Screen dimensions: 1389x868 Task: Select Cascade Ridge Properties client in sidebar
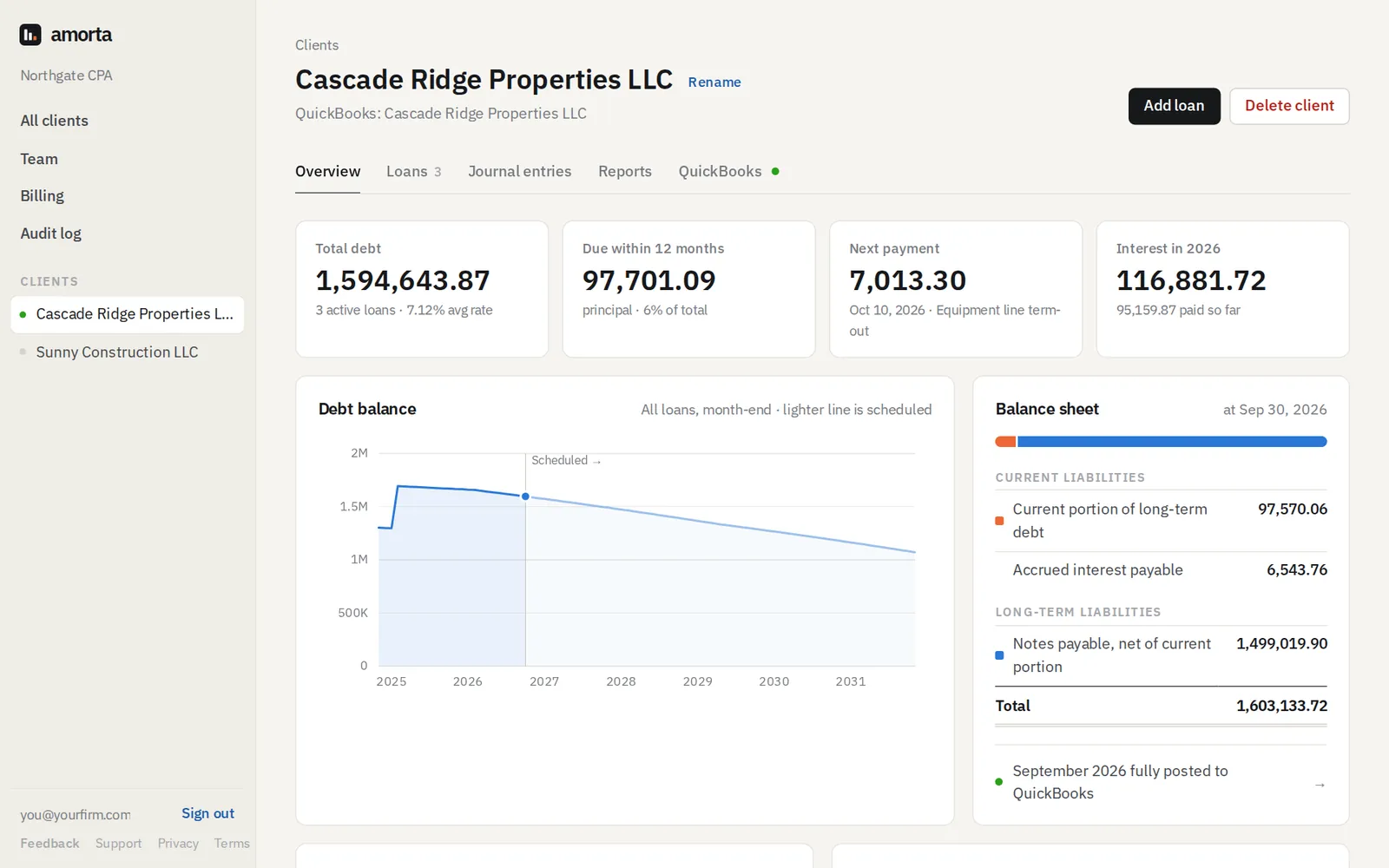point(128,314)
